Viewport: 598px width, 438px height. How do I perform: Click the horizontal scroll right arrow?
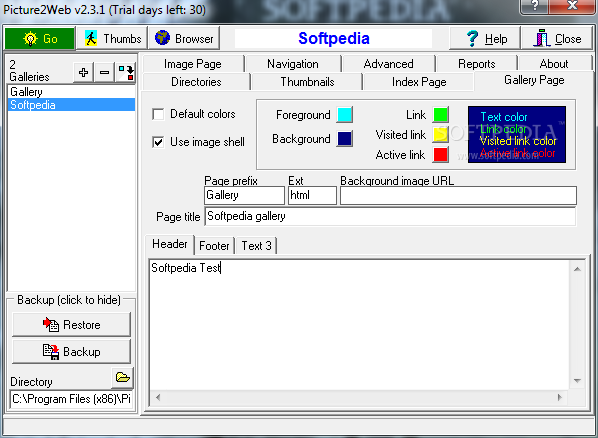click(x=560, y=398)
